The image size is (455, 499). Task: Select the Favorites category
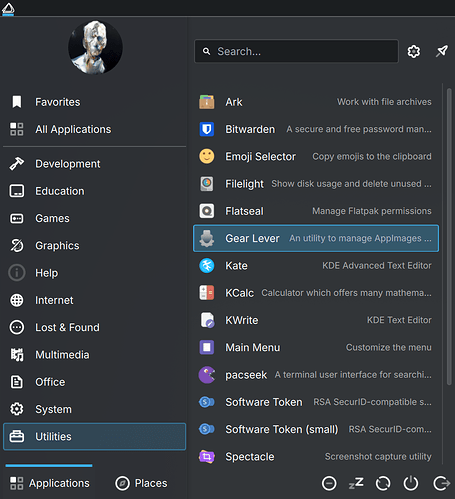coord(94,102)
